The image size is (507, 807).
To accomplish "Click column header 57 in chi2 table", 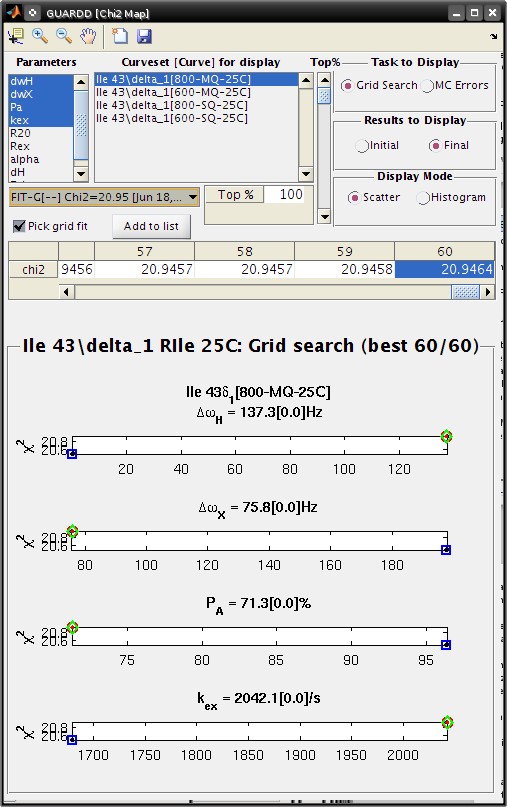I will click(144, 251).
